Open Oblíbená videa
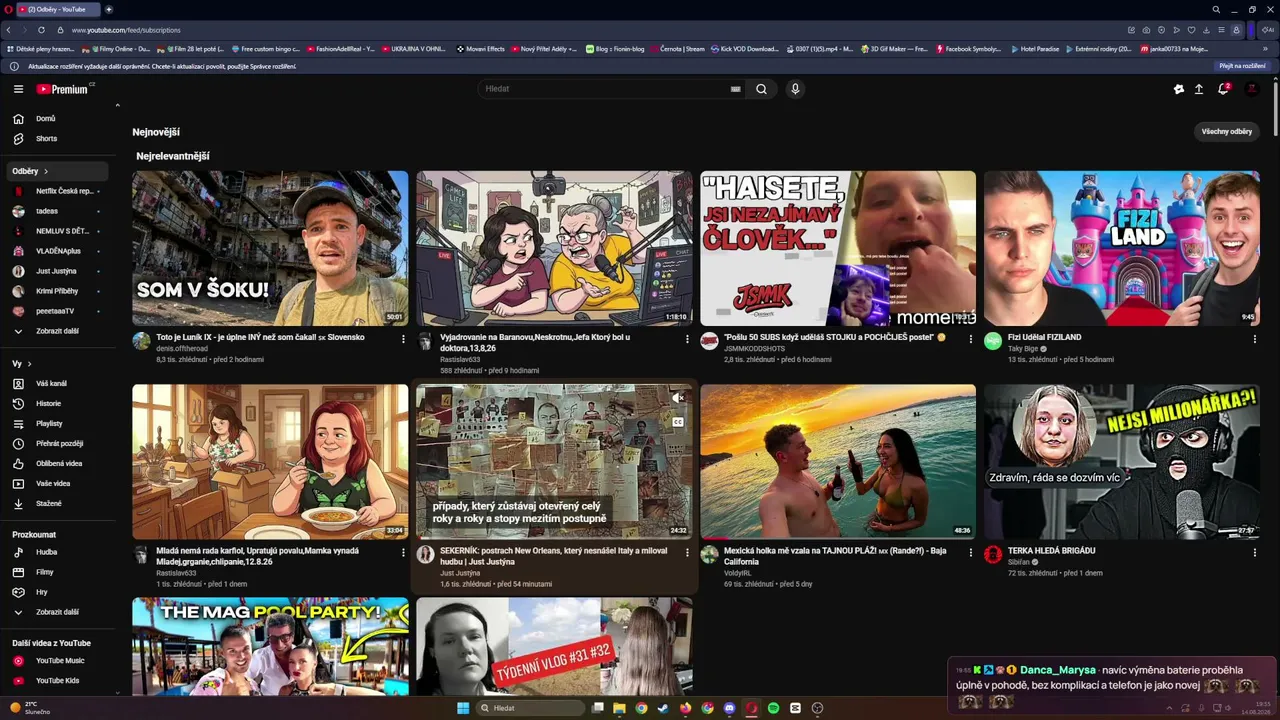 tap(58, 463)
